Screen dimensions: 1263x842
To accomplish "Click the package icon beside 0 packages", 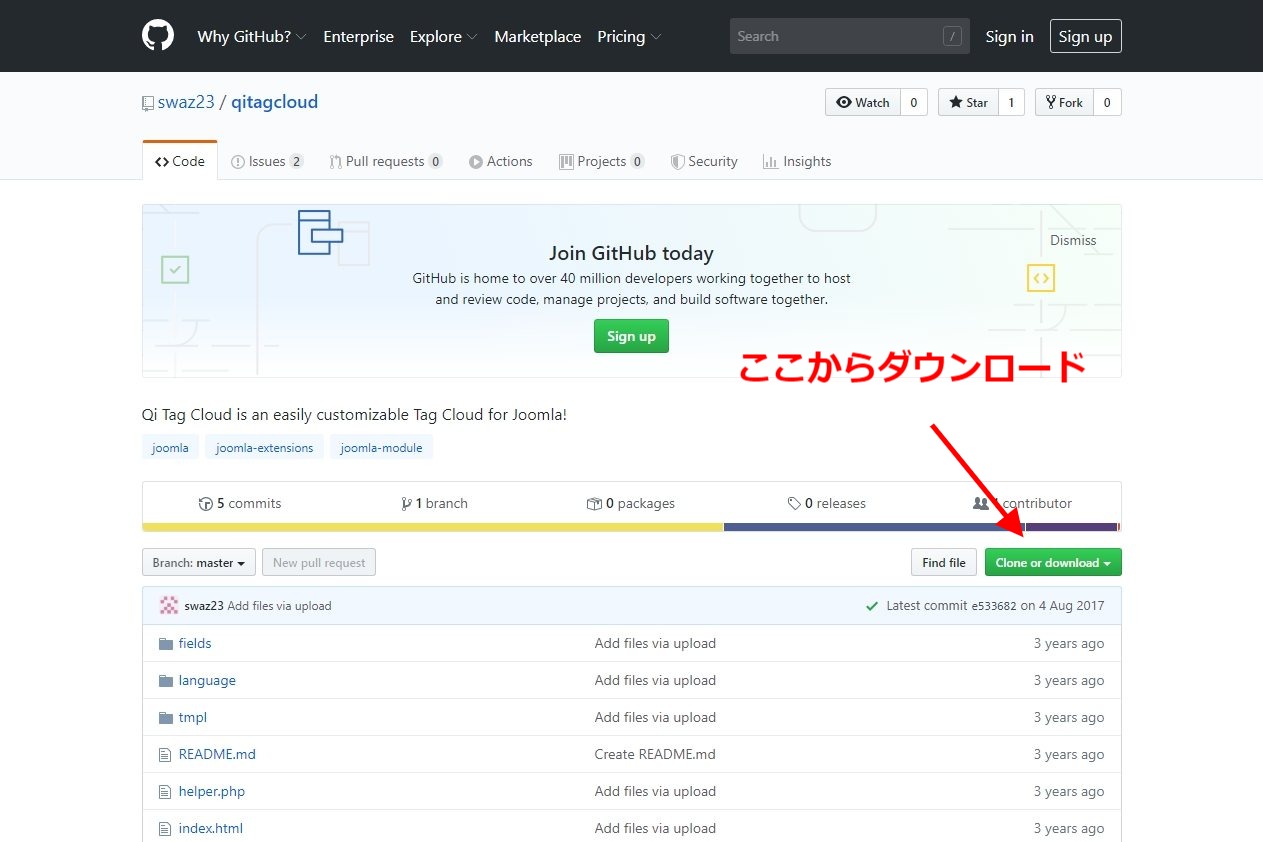I will coord(595,503).
